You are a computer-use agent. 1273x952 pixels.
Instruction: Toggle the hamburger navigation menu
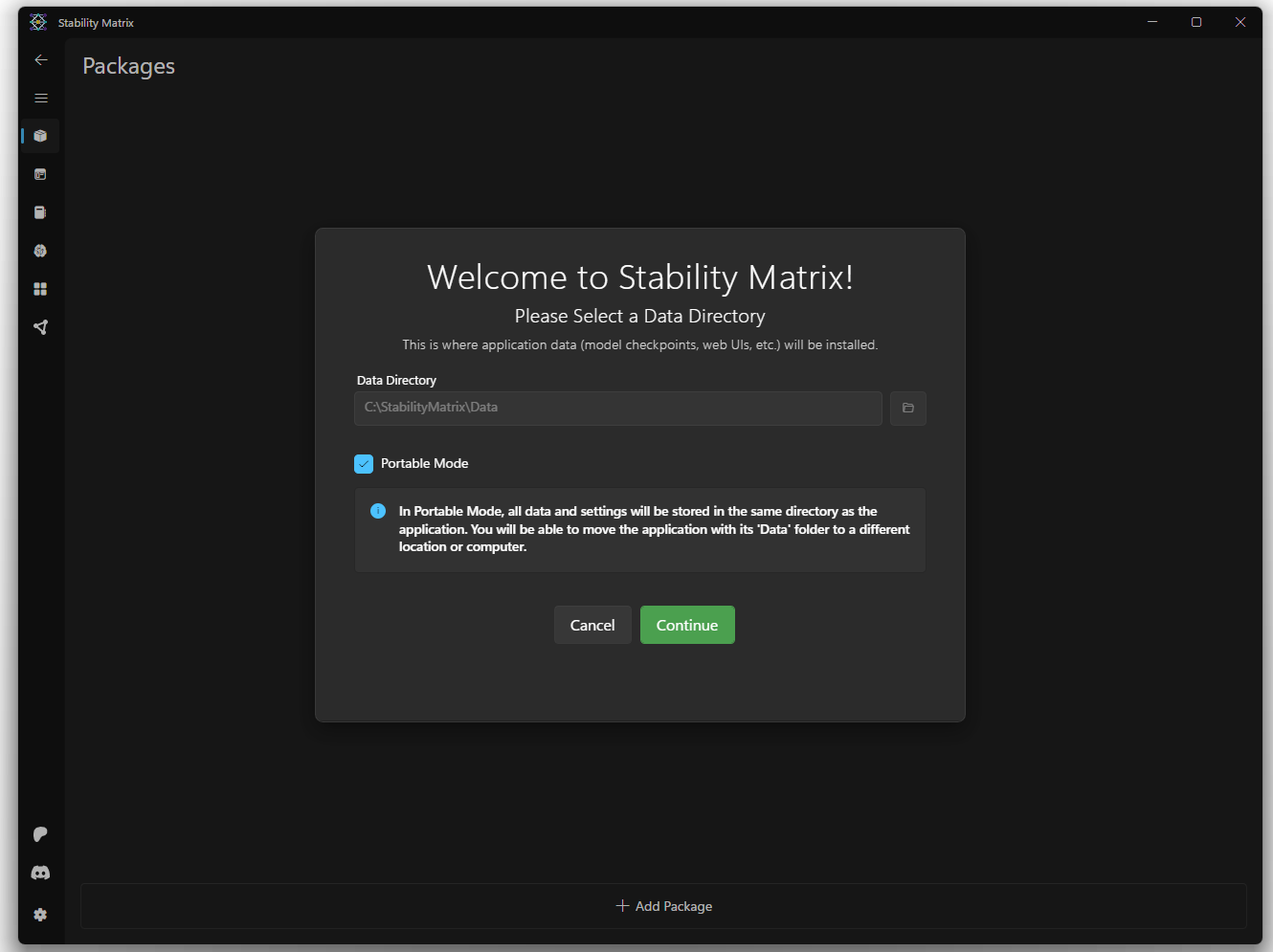(40, 98)
